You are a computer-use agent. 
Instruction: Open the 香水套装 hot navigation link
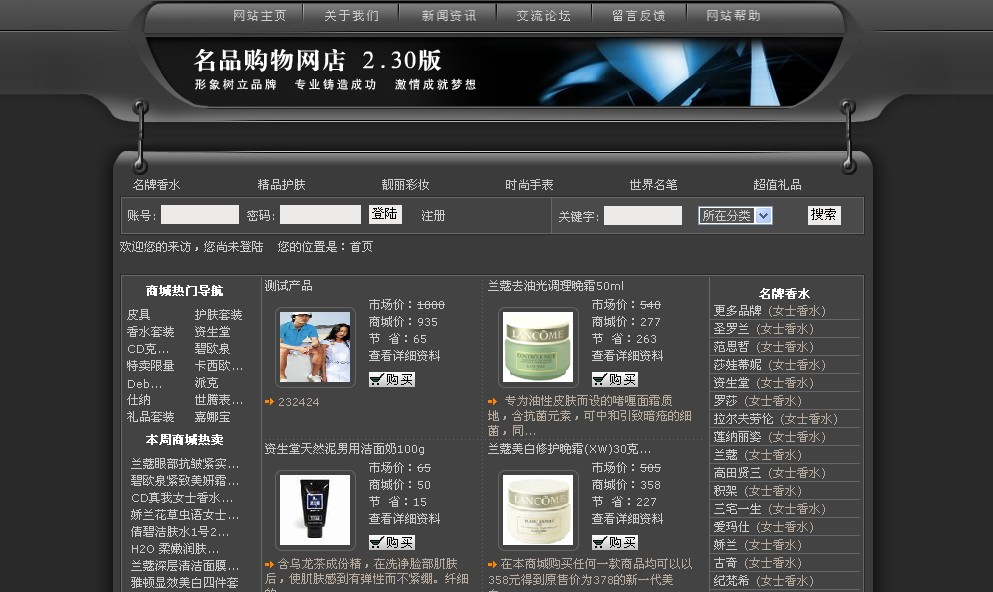coord(151,332)
